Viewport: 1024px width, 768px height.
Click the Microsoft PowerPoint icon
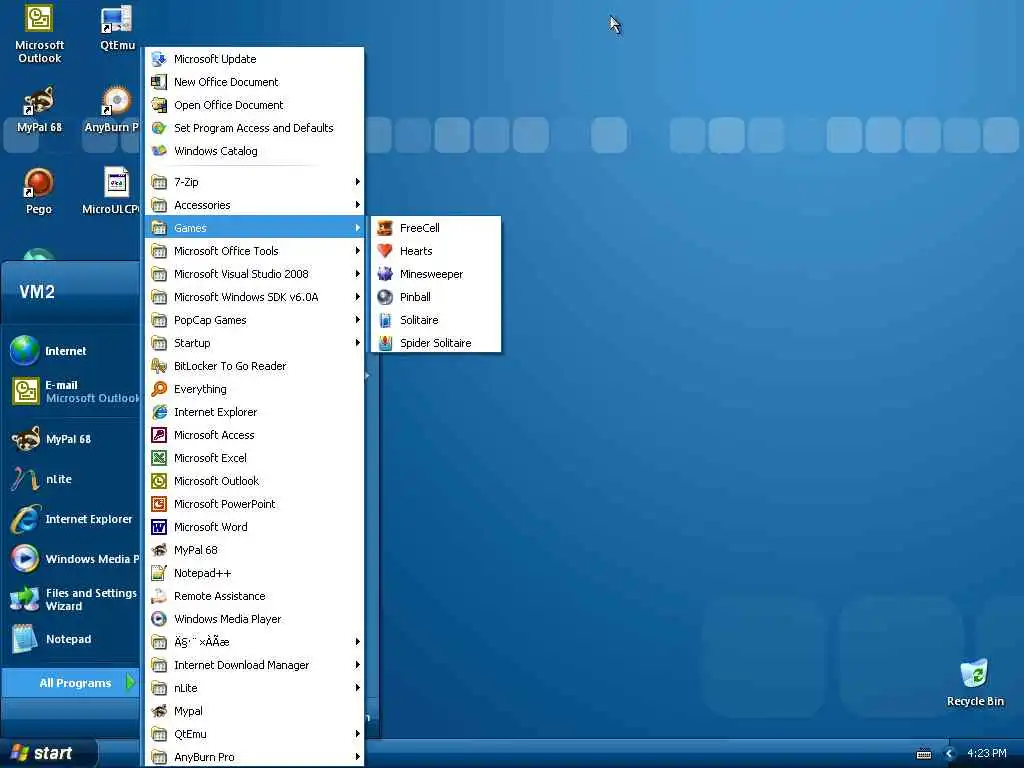pyautogui.click(x=159, y=504)
